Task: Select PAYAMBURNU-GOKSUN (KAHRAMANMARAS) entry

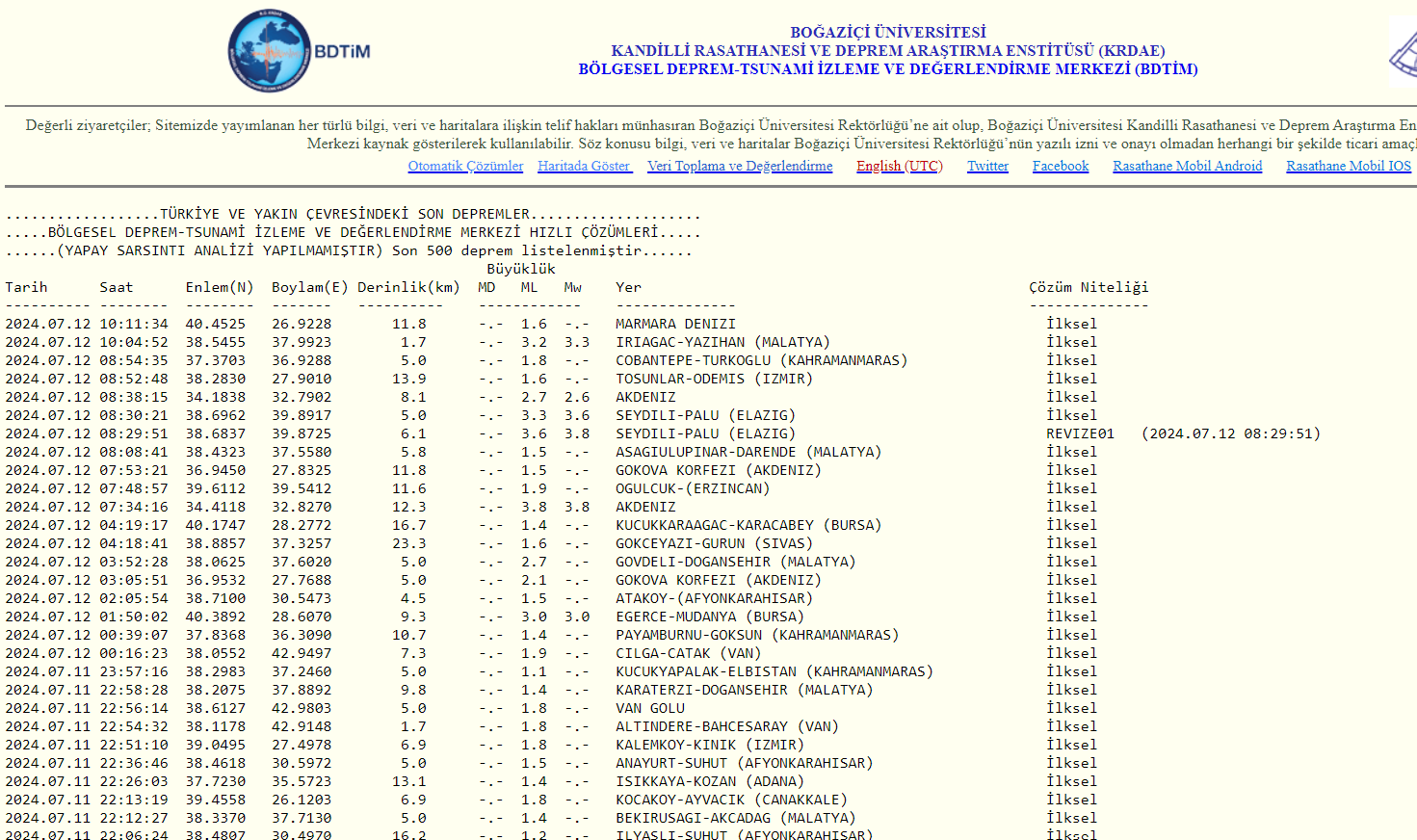Action: click(x=757, y=635)
